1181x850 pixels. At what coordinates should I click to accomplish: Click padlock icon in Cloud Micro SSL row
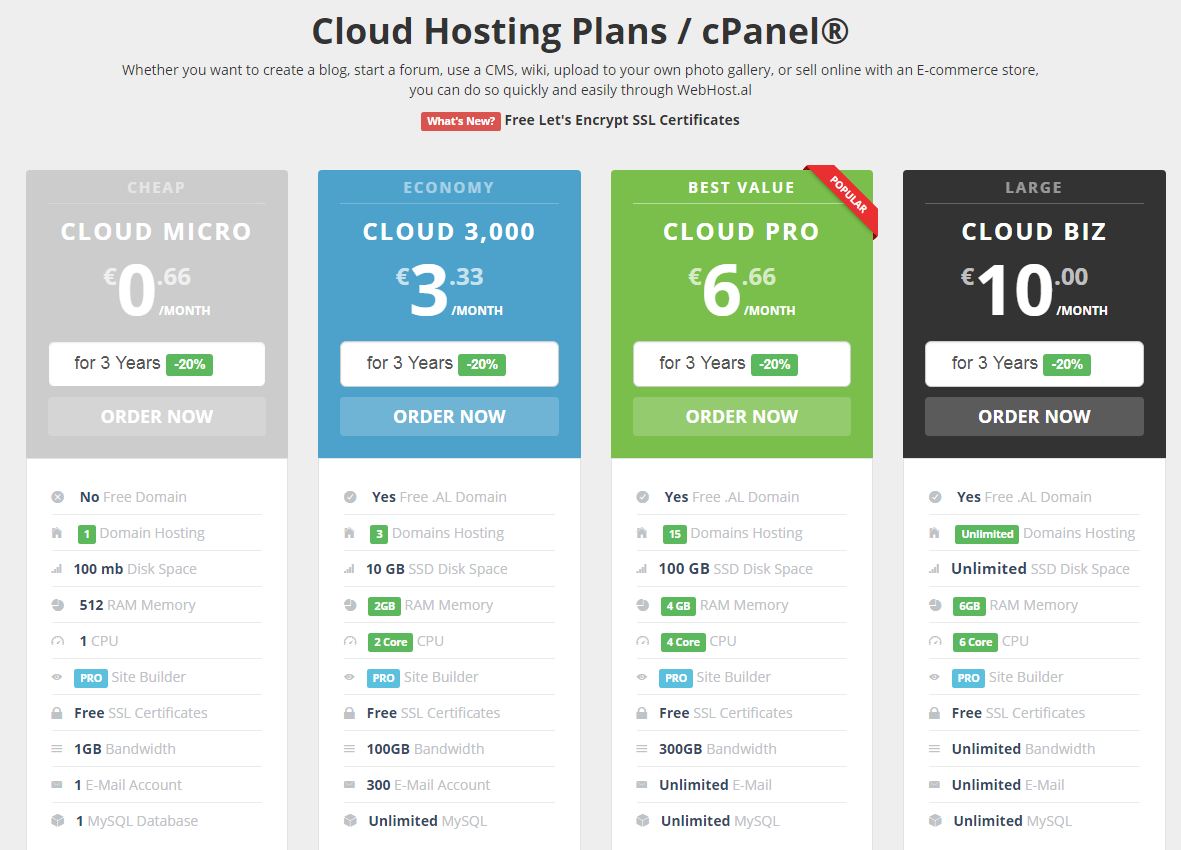click(x=56, y=713)
